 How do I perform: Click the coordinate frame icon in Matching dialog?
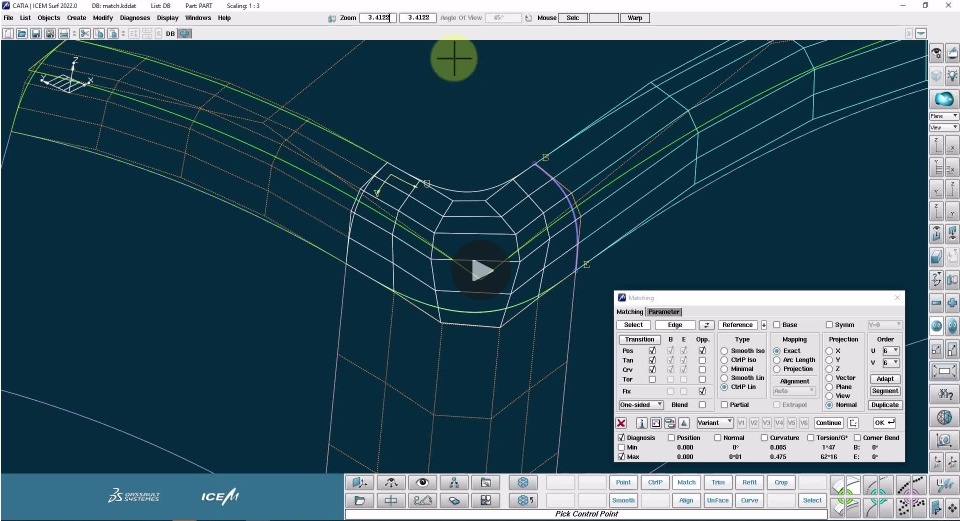[853, 423]
